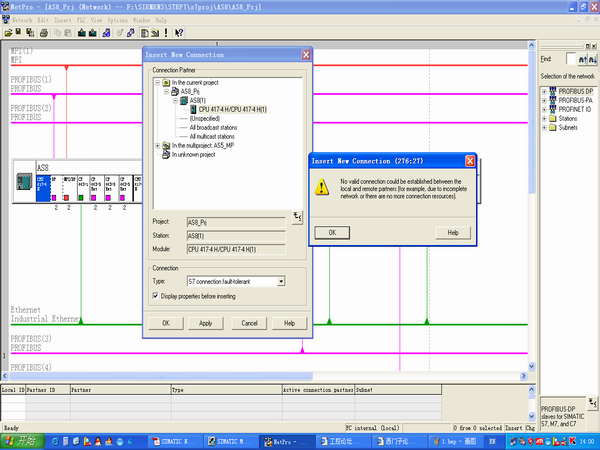Click Help in Insert New Connection dialog
Image resolution: width=600 pixels, height=450 pixels.
click(289, 323)
